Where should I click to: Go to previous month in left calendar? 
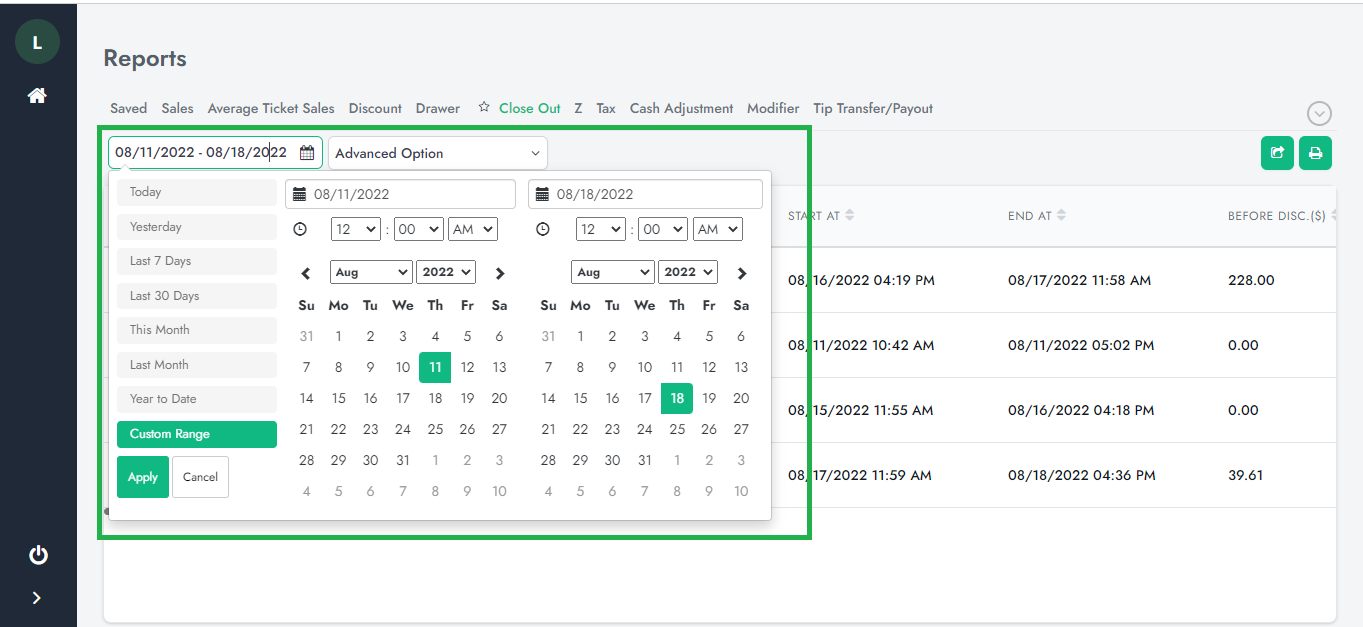coord(306,273)
